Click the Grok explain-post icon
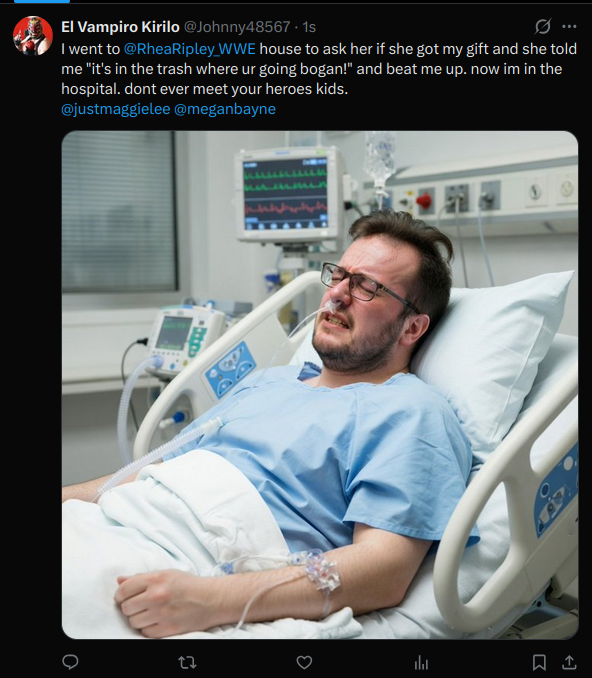 pyautogui.click(x=542, y=27)
